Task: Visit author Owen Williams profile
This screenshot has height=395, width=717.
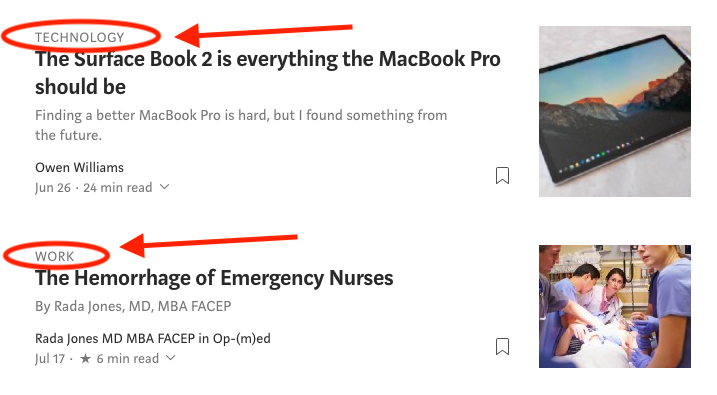Action: point(80,167)
